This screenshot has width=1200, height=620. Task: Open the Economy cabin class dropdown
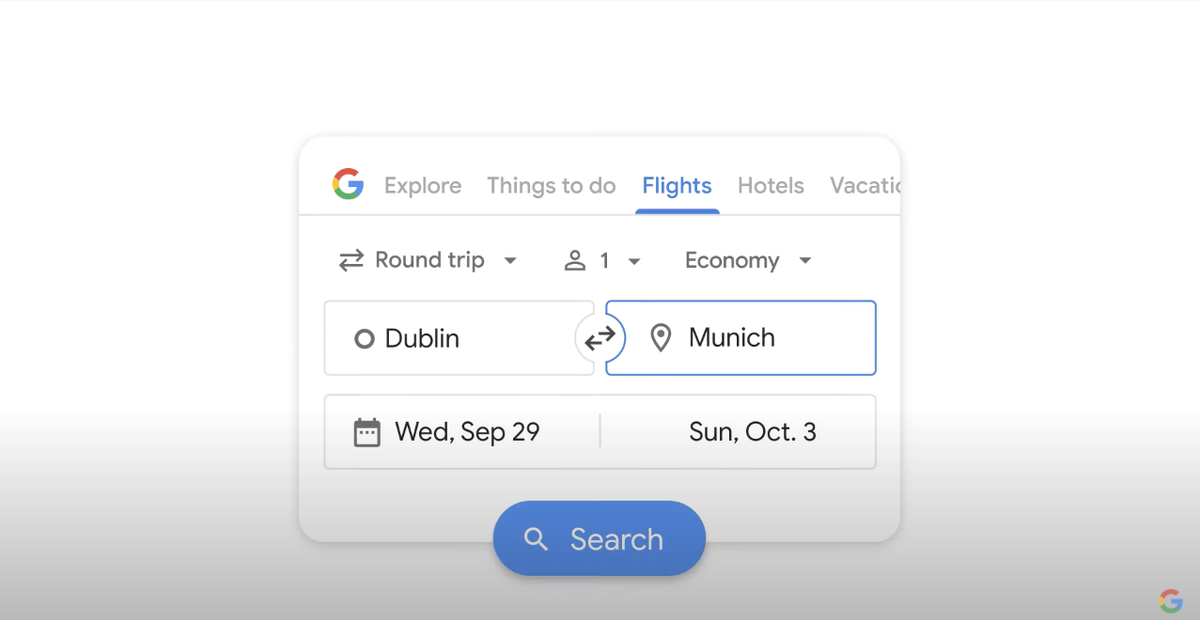(748, 260)
